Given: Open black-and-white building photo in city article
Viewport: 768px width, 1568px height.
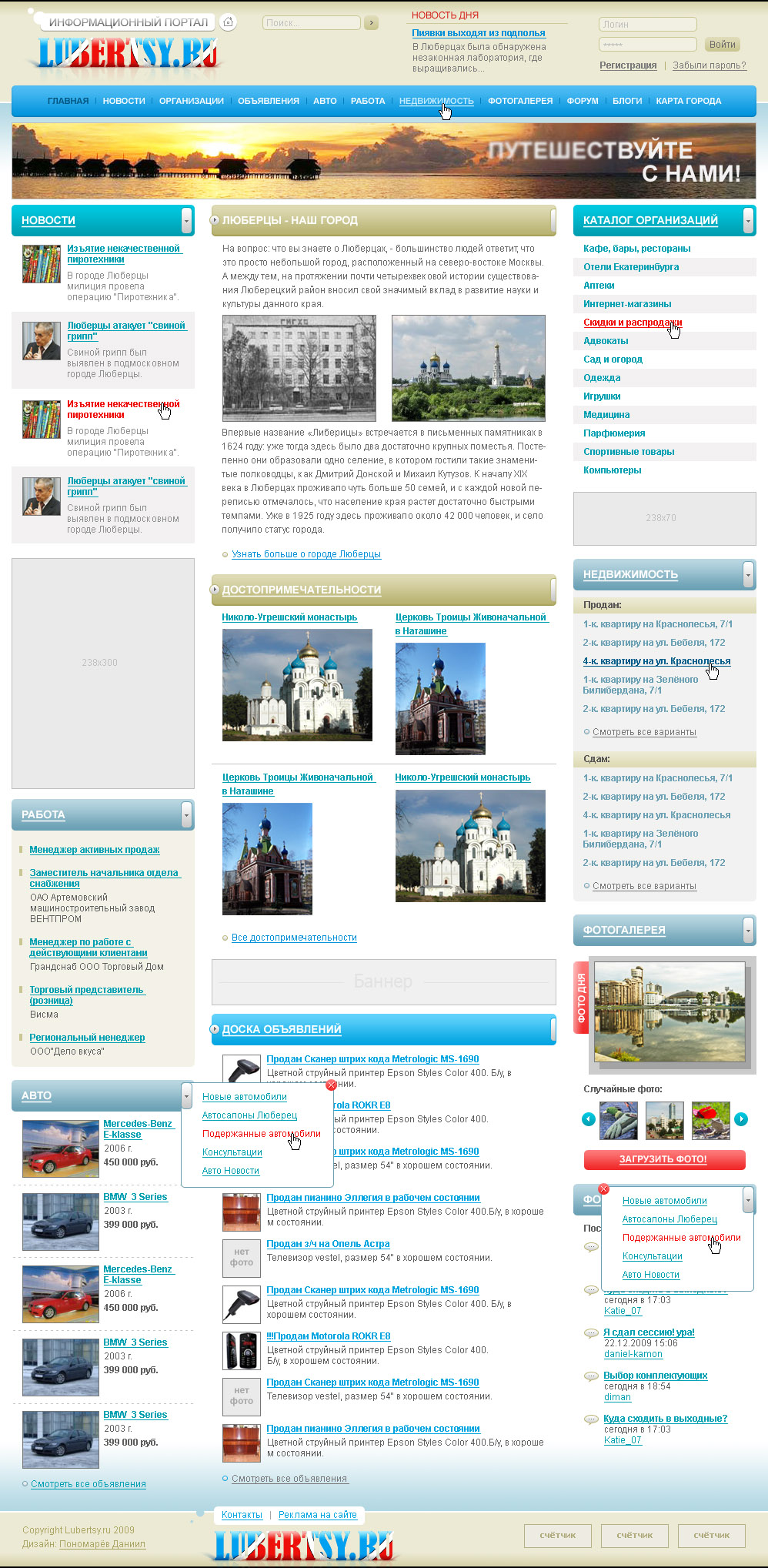Looking at the screenshot, I should [299, 368].
